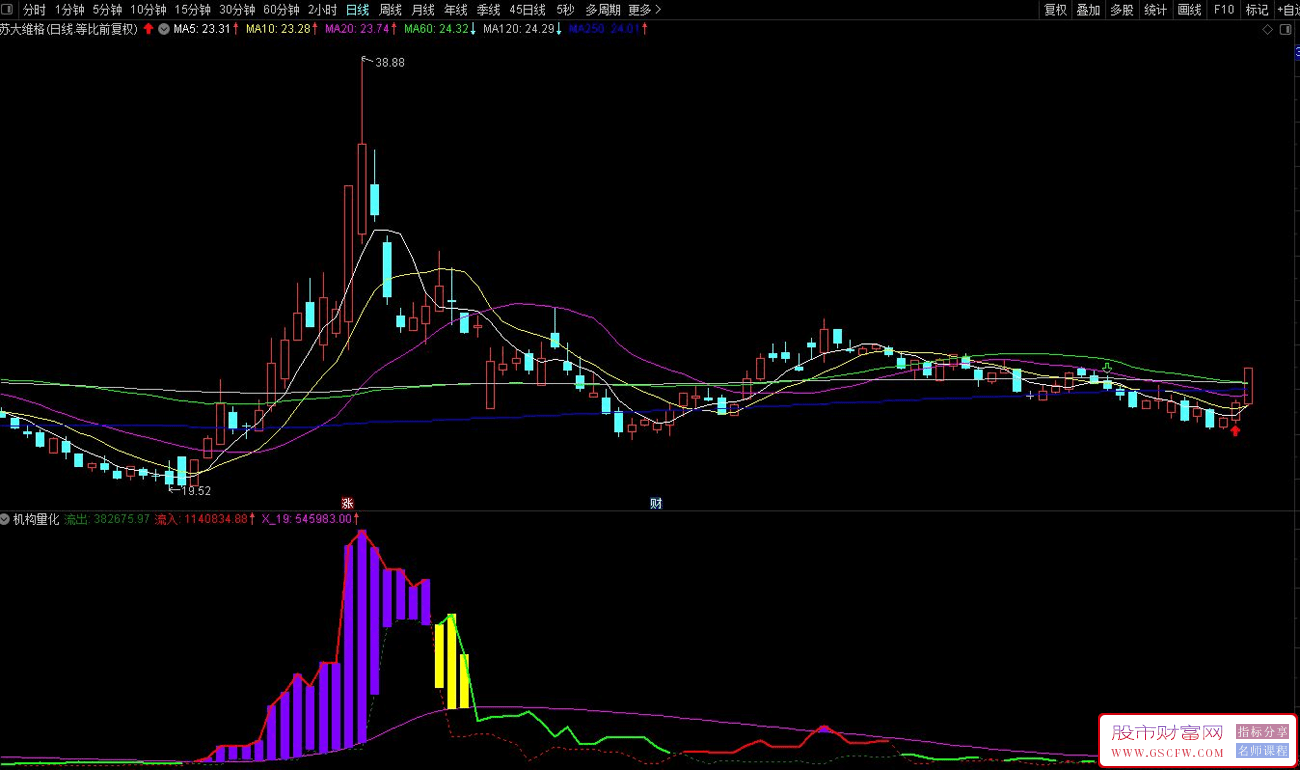Select the 日线 daily chart tab
1300x770 pixels.
pos(357,10)
